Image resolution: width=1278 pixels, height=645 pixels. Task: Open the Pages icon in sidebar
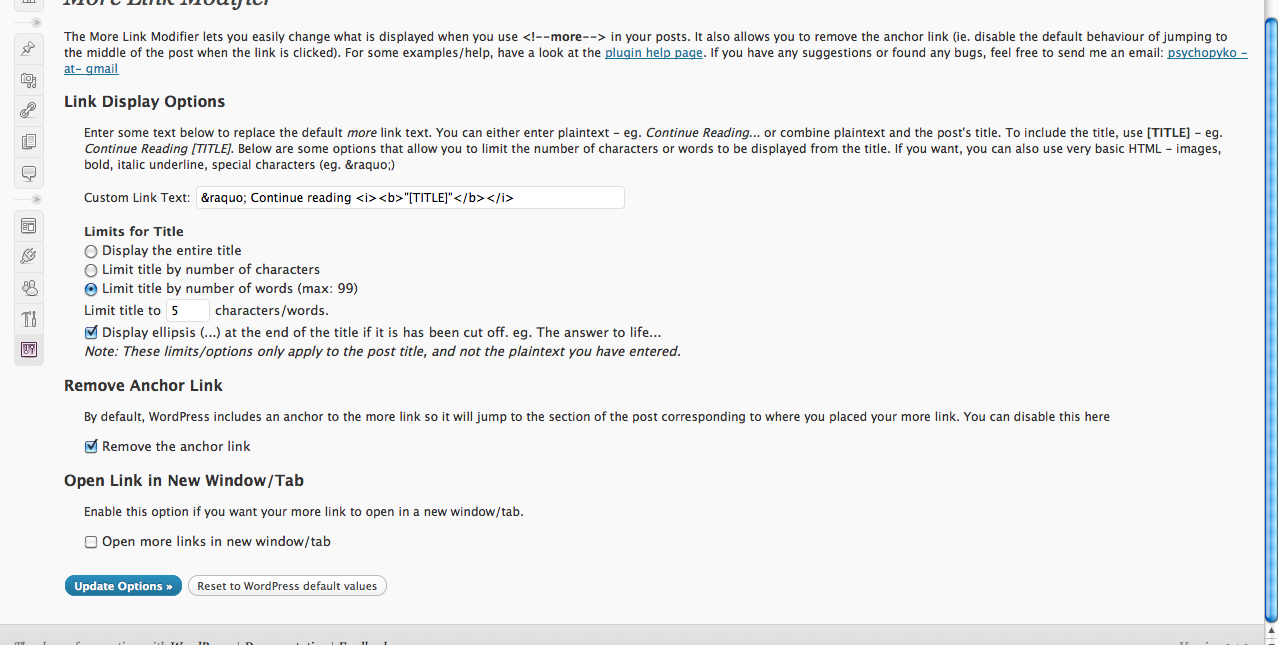(29, 141)
